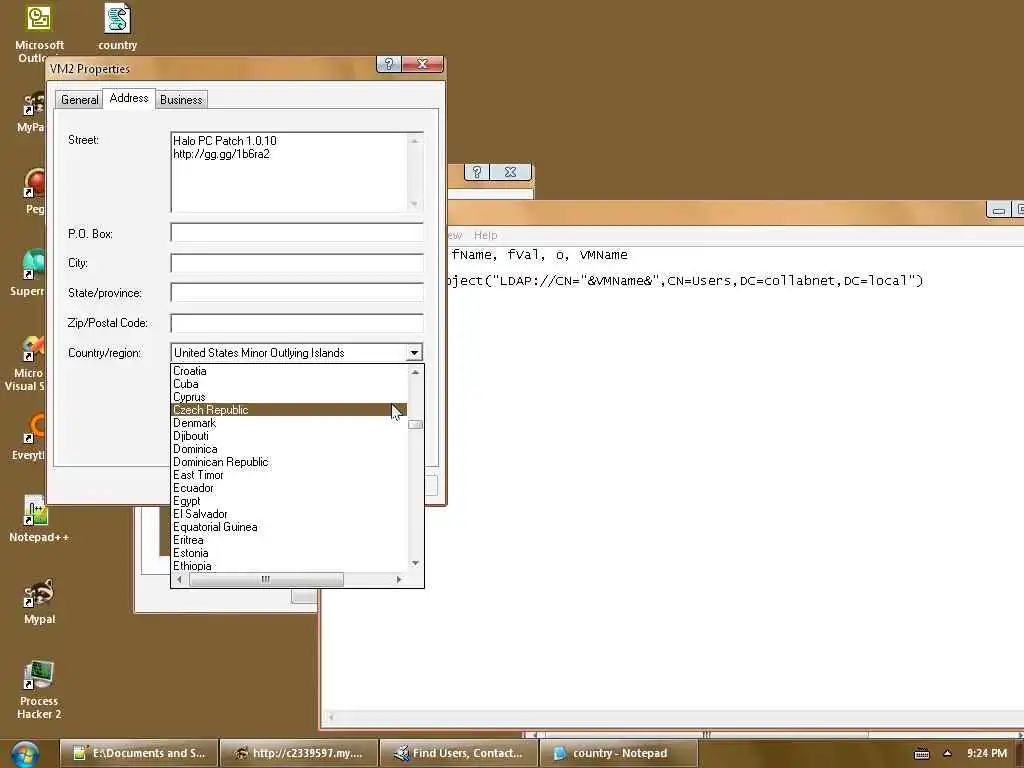Click the Notepad horizontal scroll-left arrow
This screenshot has height=768, width=1024.
click(x=331, y=717)
